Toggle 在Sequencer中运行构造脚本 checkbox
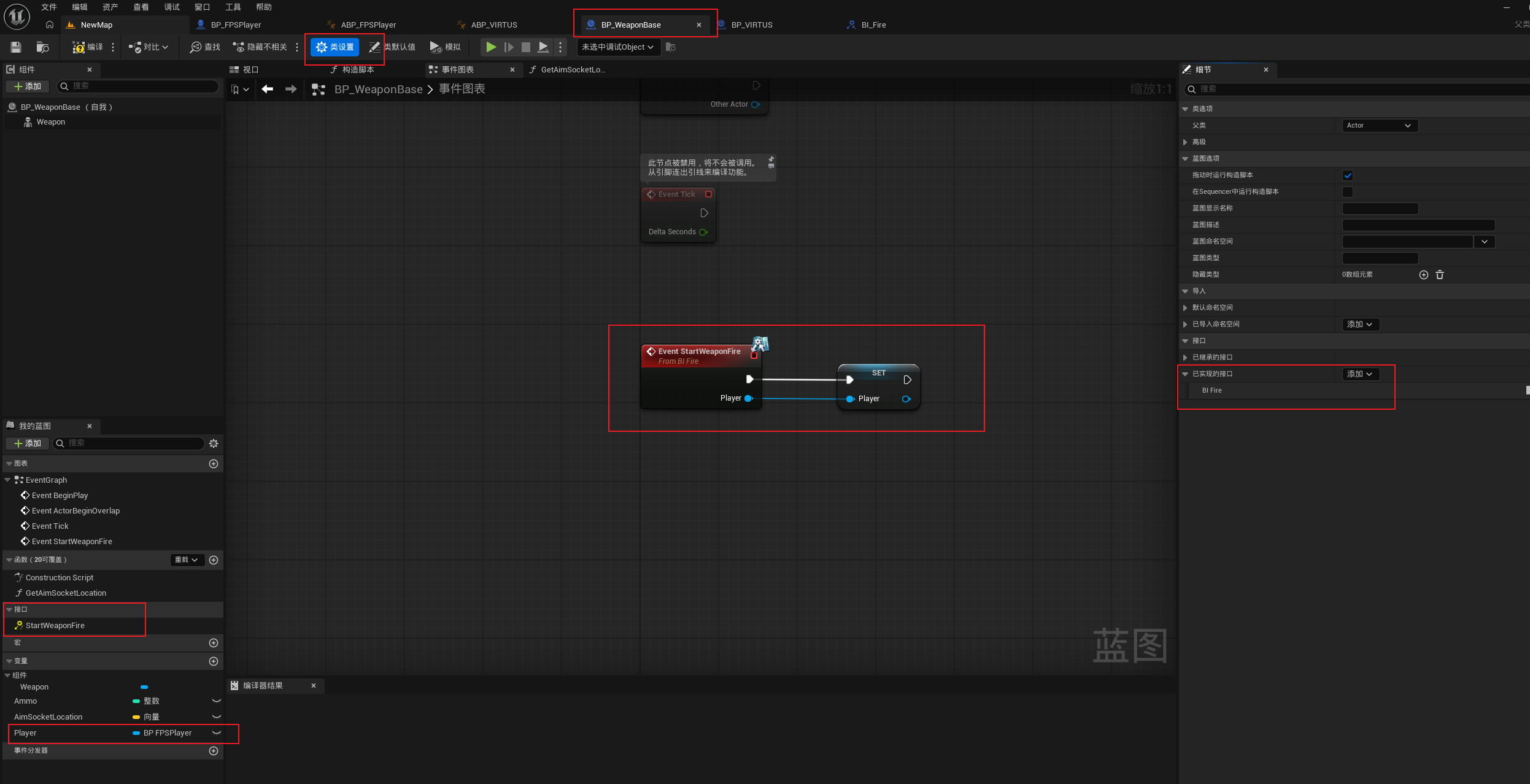 click(x=1348, y=192)
